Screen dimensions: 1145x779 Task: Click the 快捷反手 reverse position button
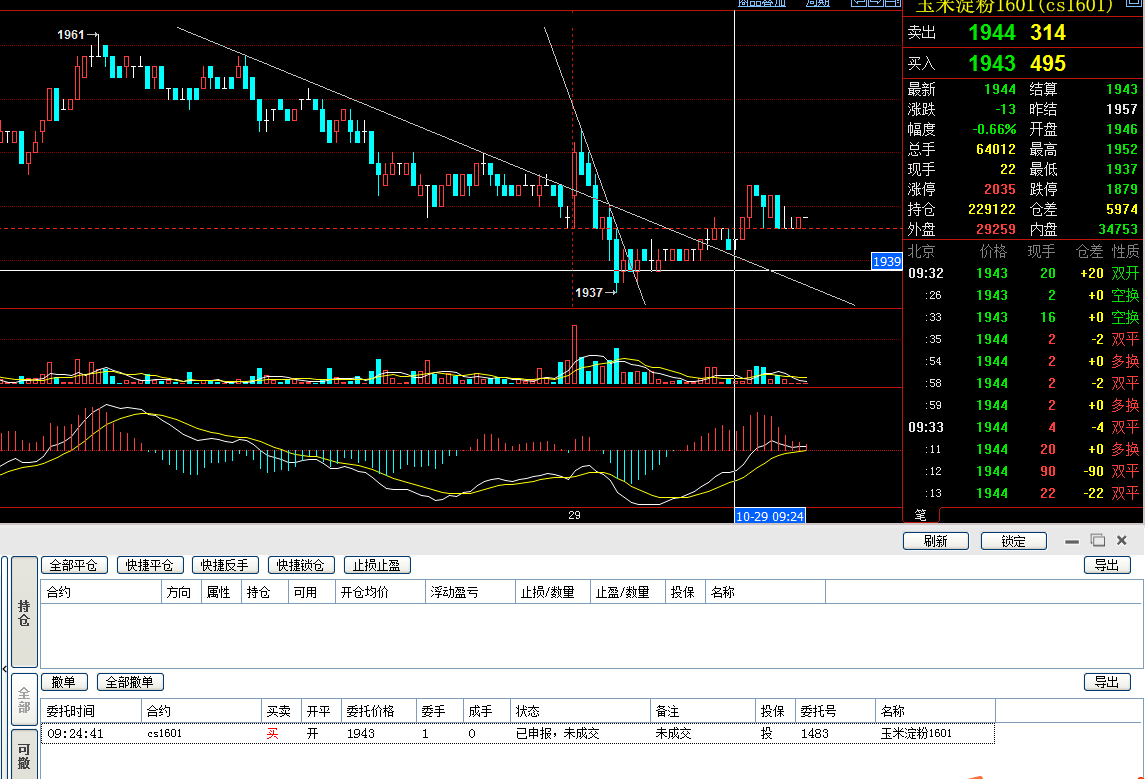(x=225, y=565)
